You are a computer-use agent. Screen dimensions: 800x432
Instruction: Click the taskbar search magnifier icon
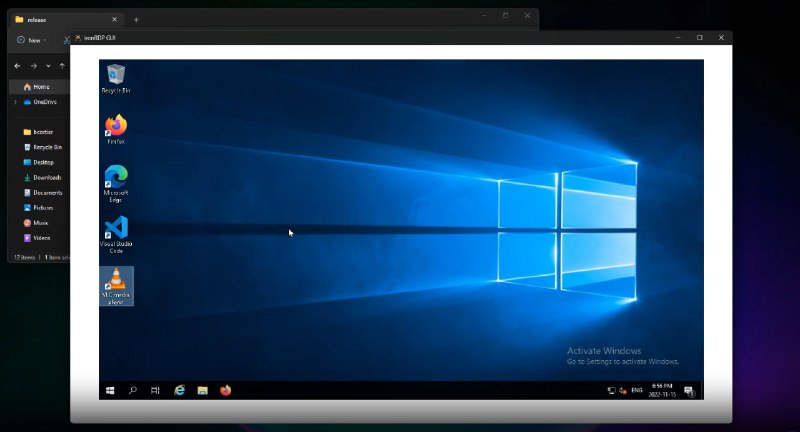[x=132, y=390]
